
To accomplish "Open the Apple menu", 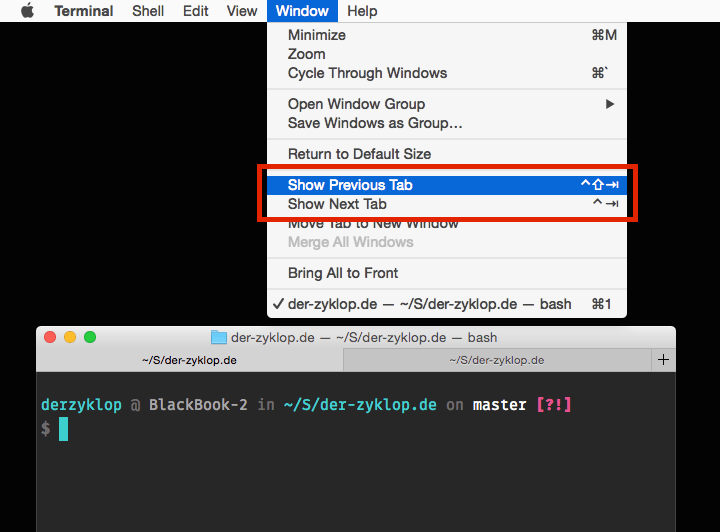I will [x=27, y=11].
